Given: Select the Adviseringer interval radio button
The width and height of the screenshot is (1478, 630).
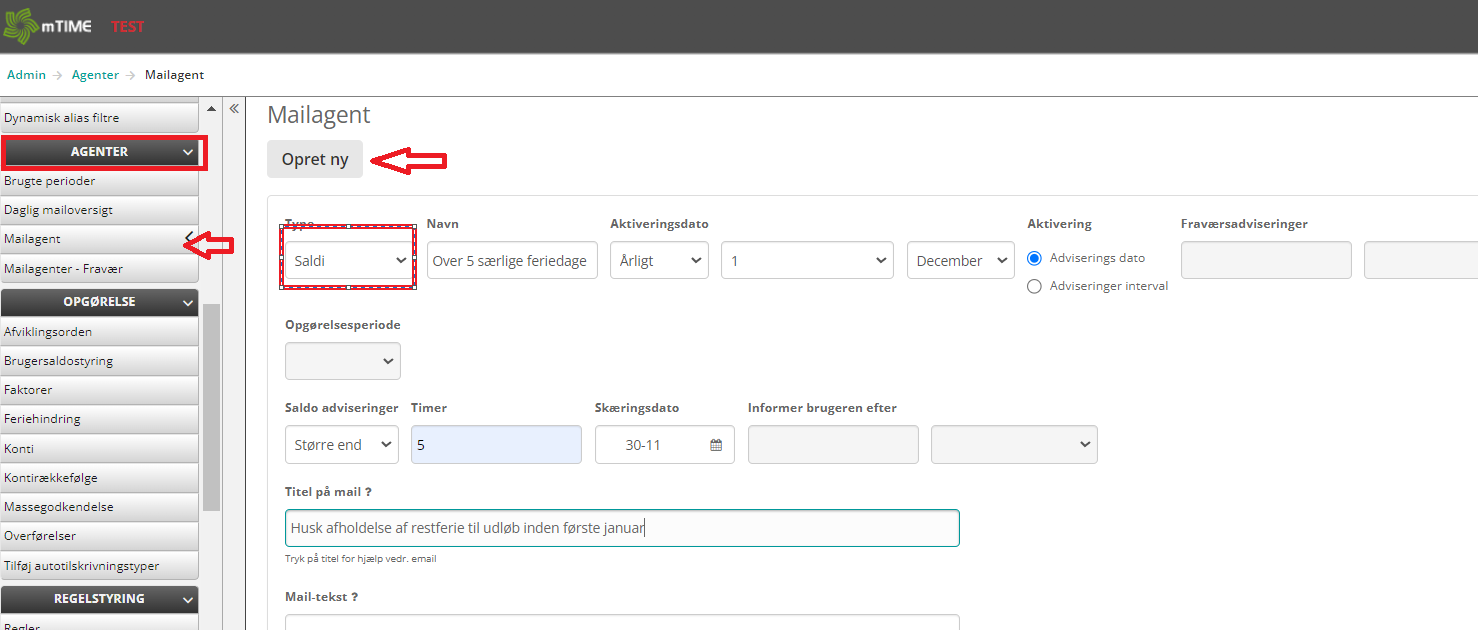Looking at the screenshot, I should coord(1036,286).
